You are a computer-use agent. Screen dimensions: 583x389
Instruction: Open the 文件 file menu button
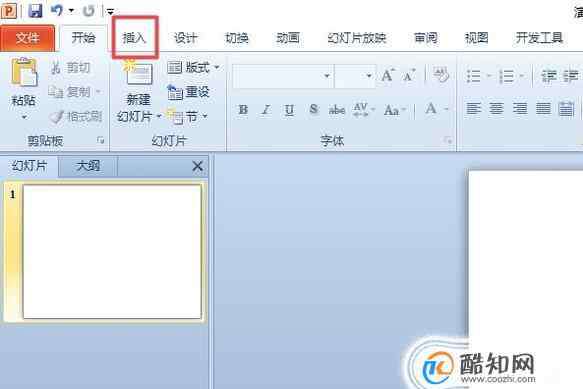tap(28, 38)
